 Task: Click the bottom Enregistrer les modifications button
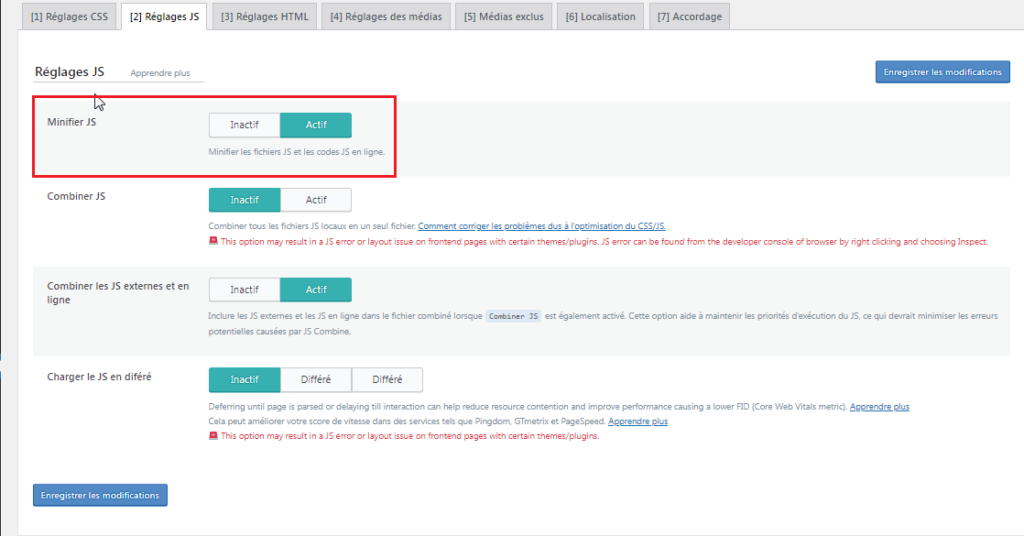point(100,495)
